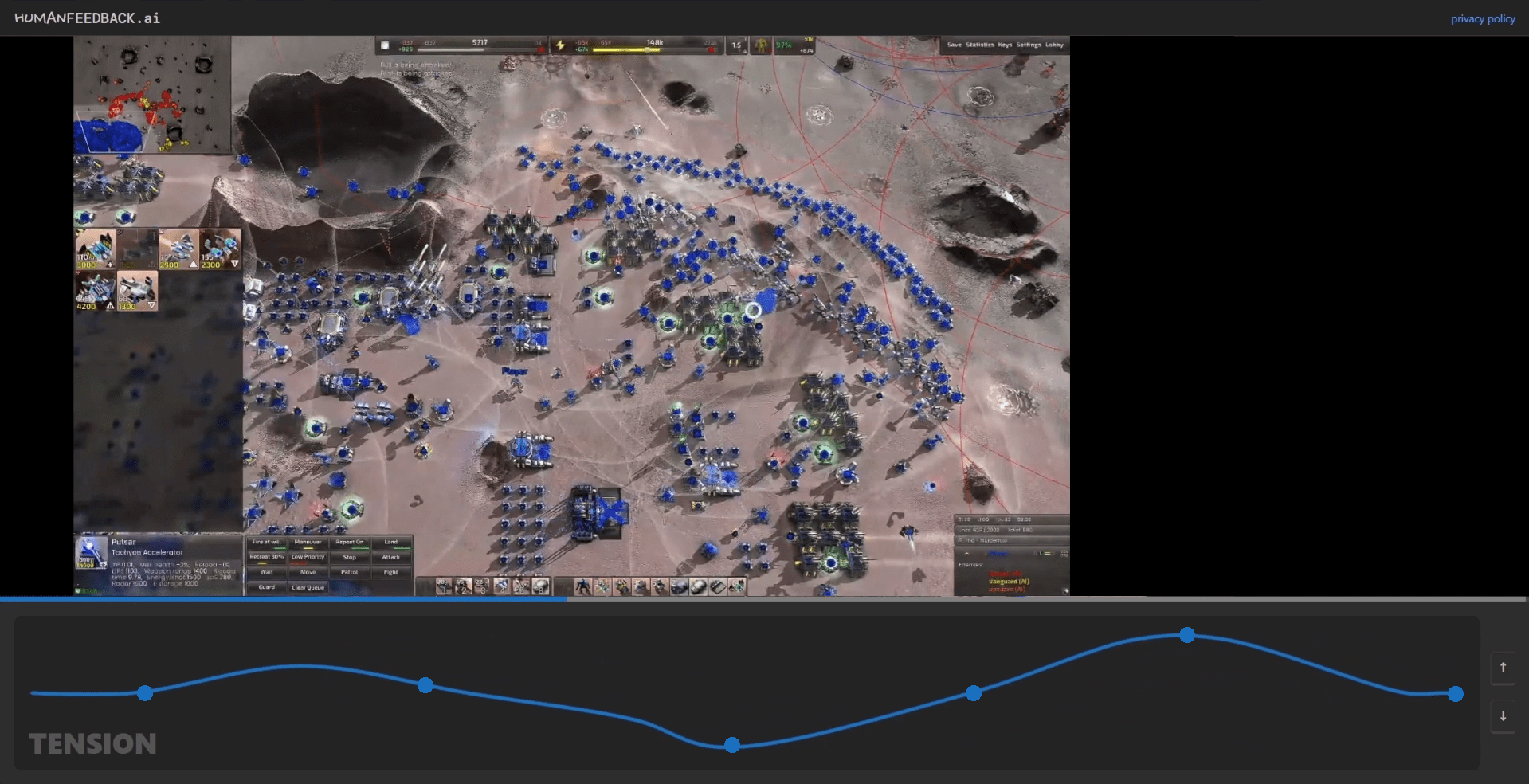Click the highest point on tension curve

point(1187,635)
